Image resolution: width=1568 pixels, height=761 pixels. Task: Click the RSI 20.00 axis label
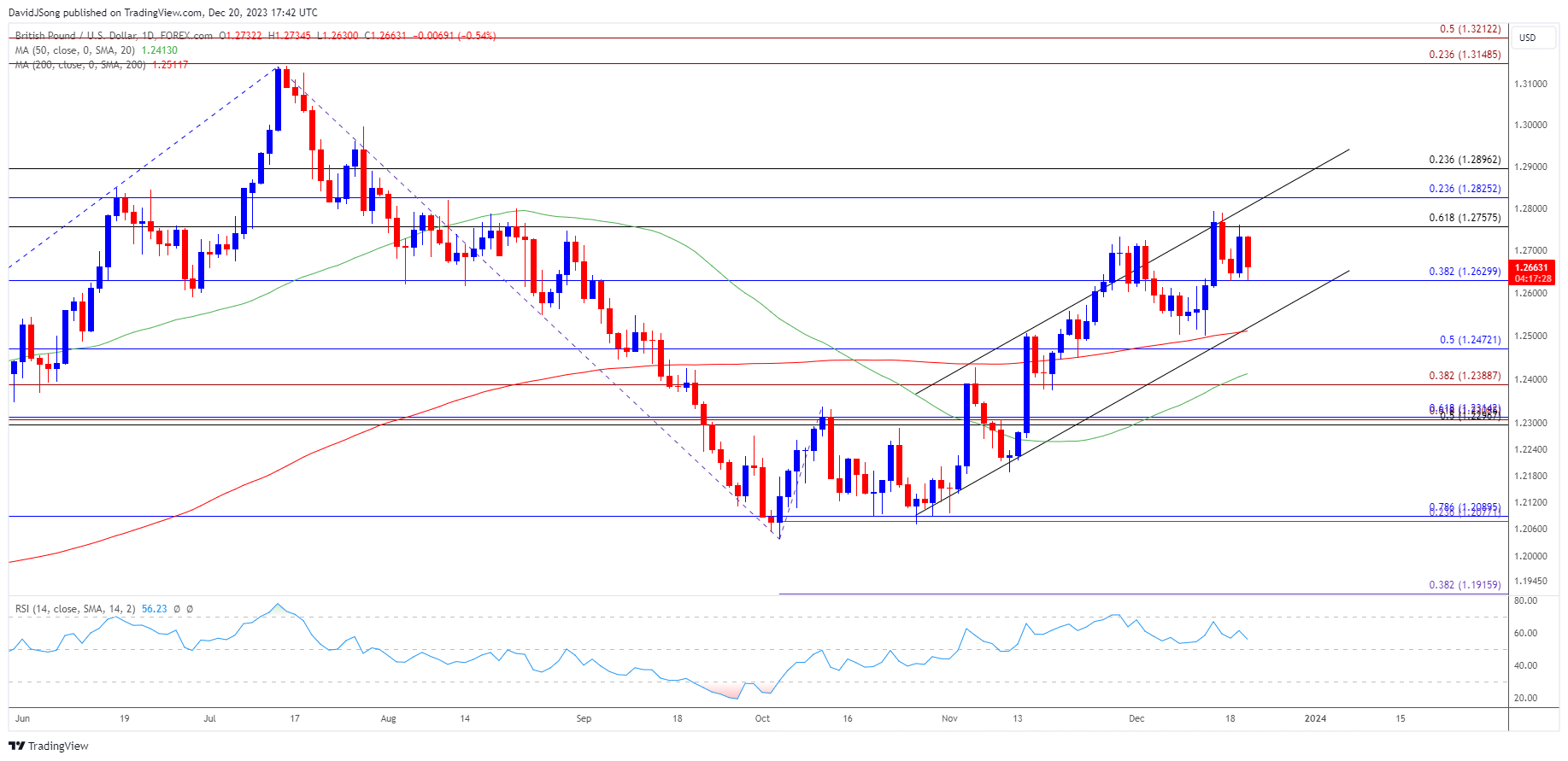(x=1525, y=698)
